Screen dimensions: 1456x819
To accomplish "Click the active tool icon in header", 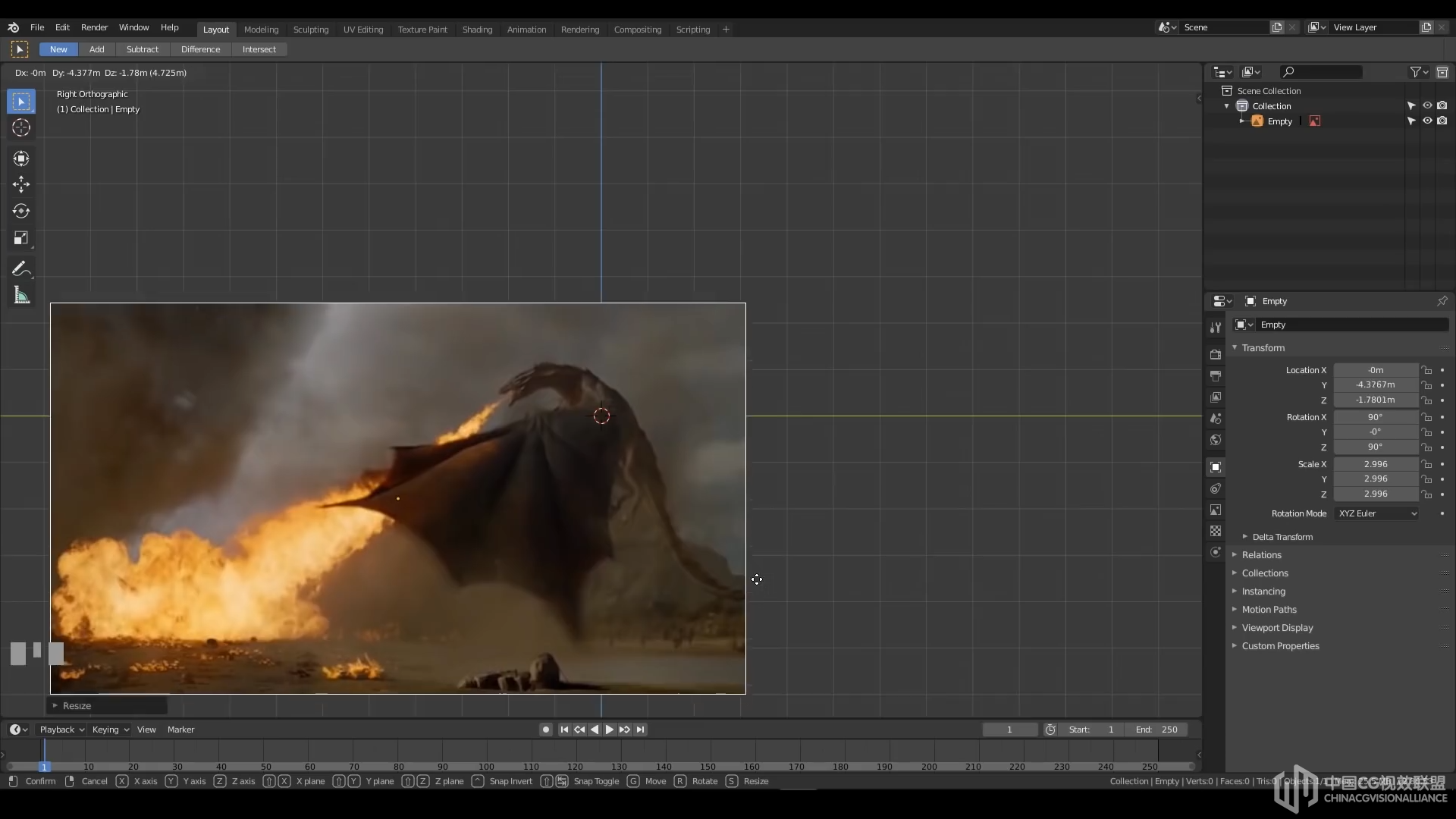I will (x=20, y=49).
